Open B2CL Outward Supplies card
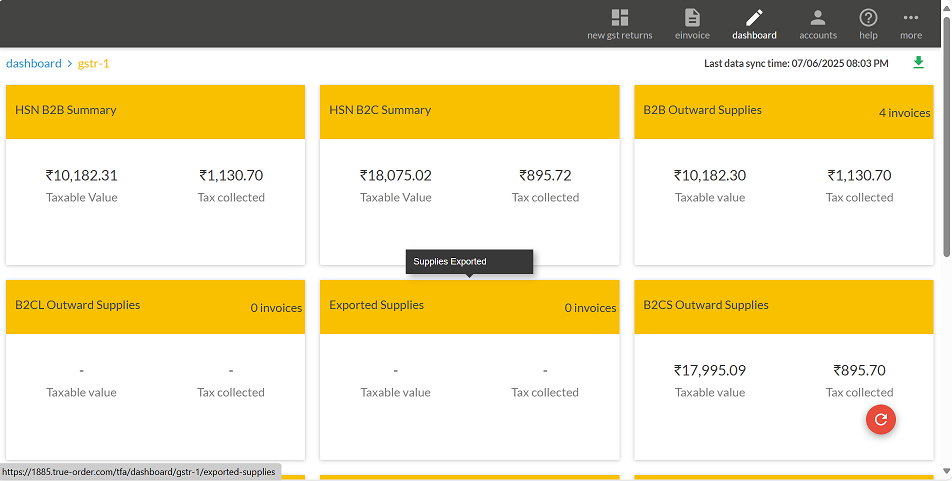The width and height of the screenshot is (952, 481). coord(78,305)
